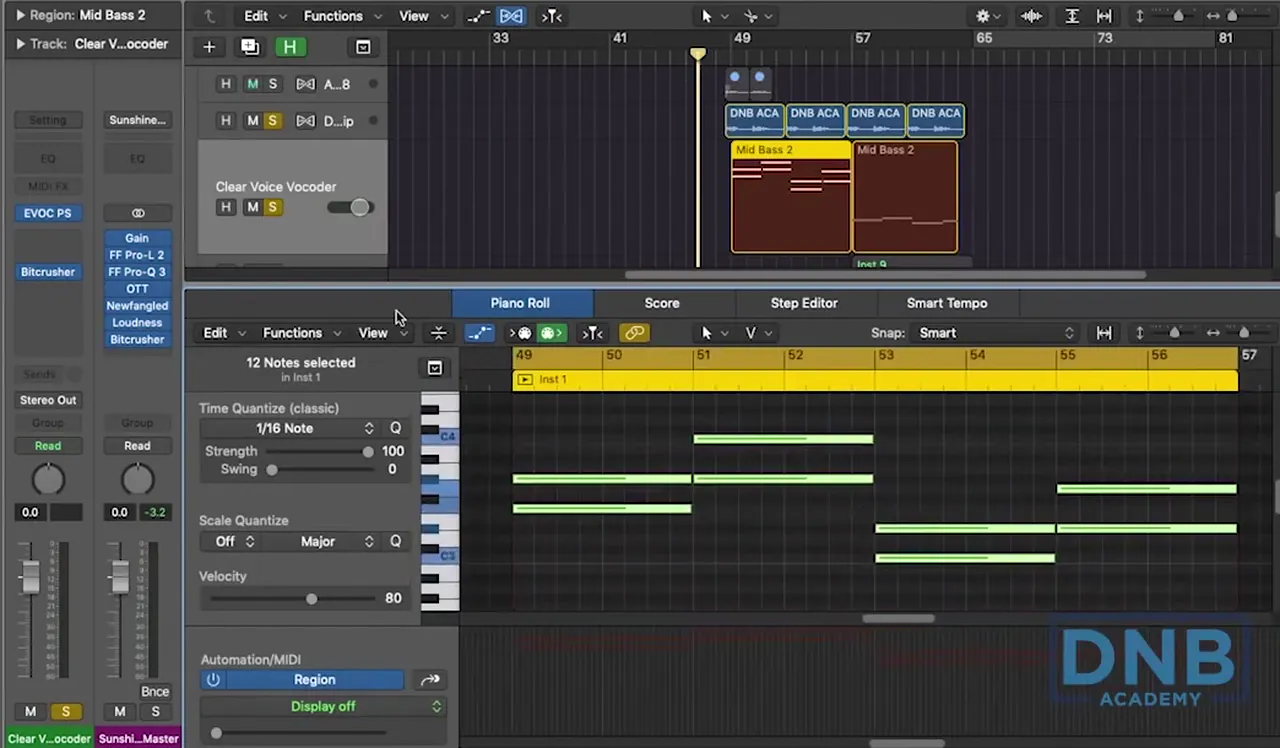
Task: Mute the Clear Voice Vocoder track header
Action: tap(252, 207)
